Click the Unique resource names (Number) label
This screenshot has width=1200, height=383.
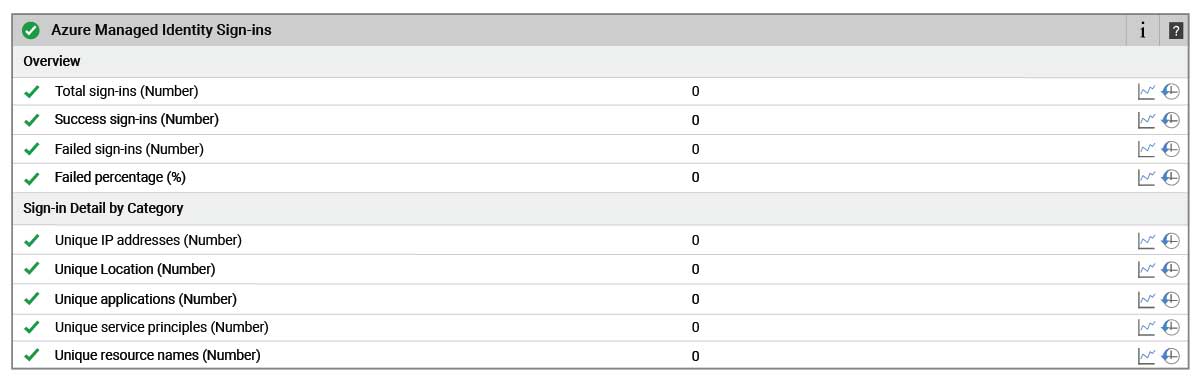tap(157, 355)
